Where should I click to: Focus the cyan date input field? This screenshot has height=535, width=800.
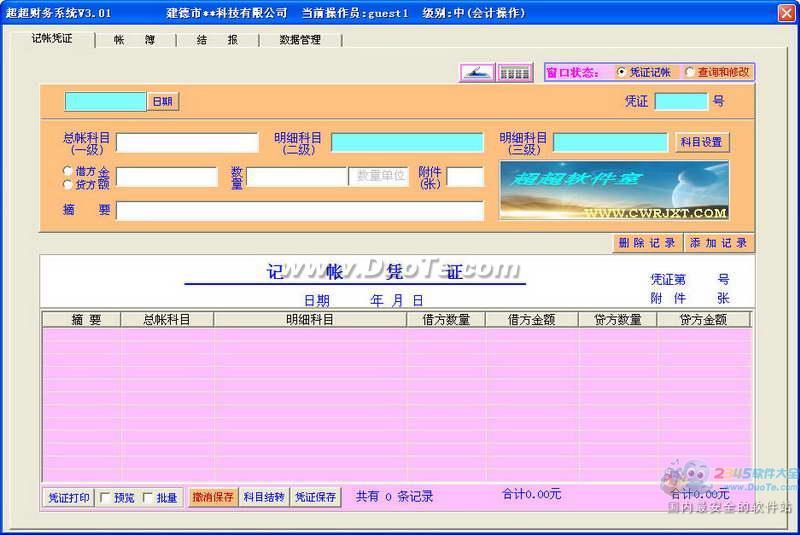[x=105, y=101]
